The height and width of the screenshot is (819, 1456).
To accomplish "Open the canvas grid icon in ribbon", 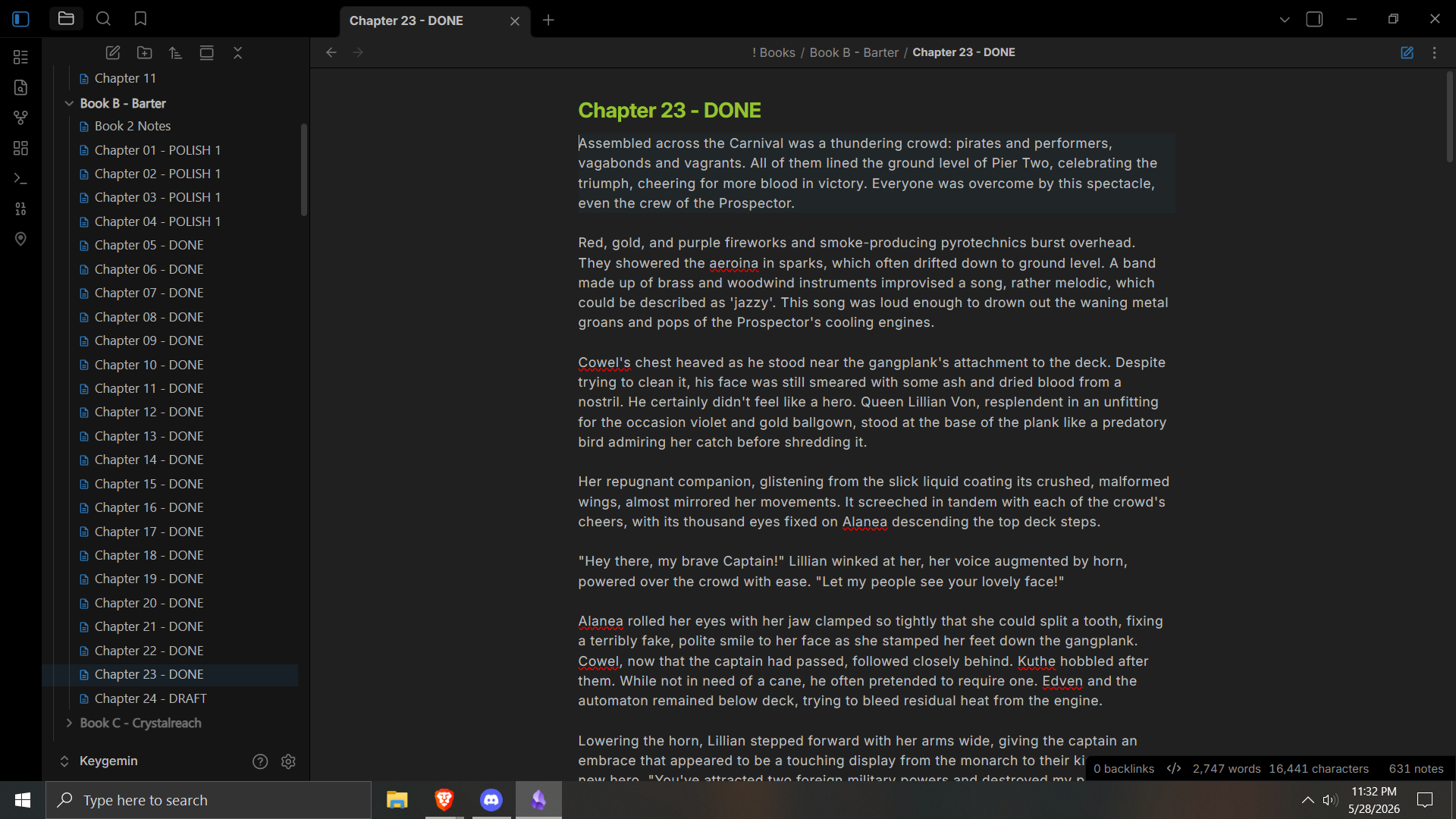I will tap(20, 148).
